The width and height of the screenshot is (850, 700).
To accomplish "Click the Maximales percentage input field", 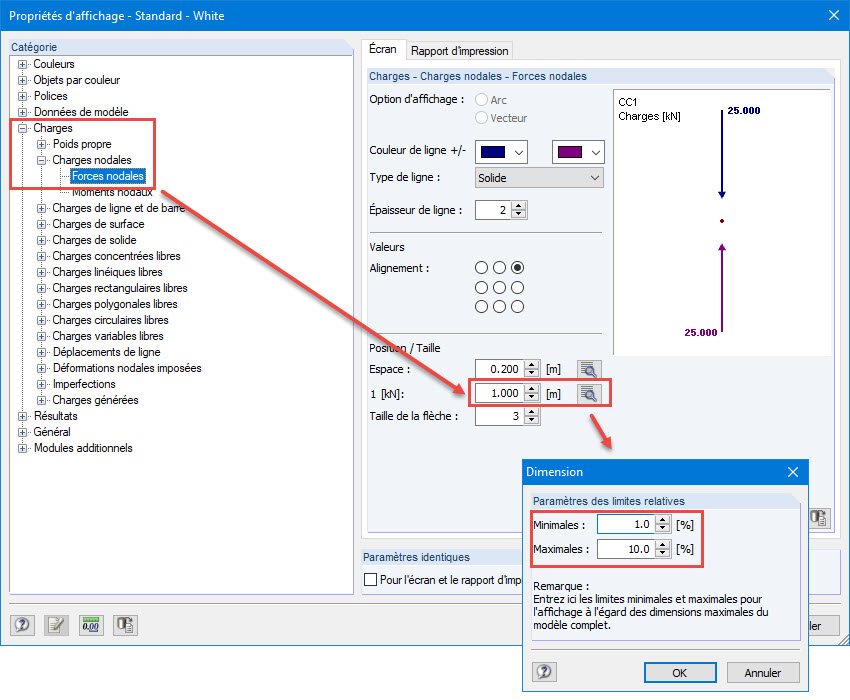I will coord(626,549).
